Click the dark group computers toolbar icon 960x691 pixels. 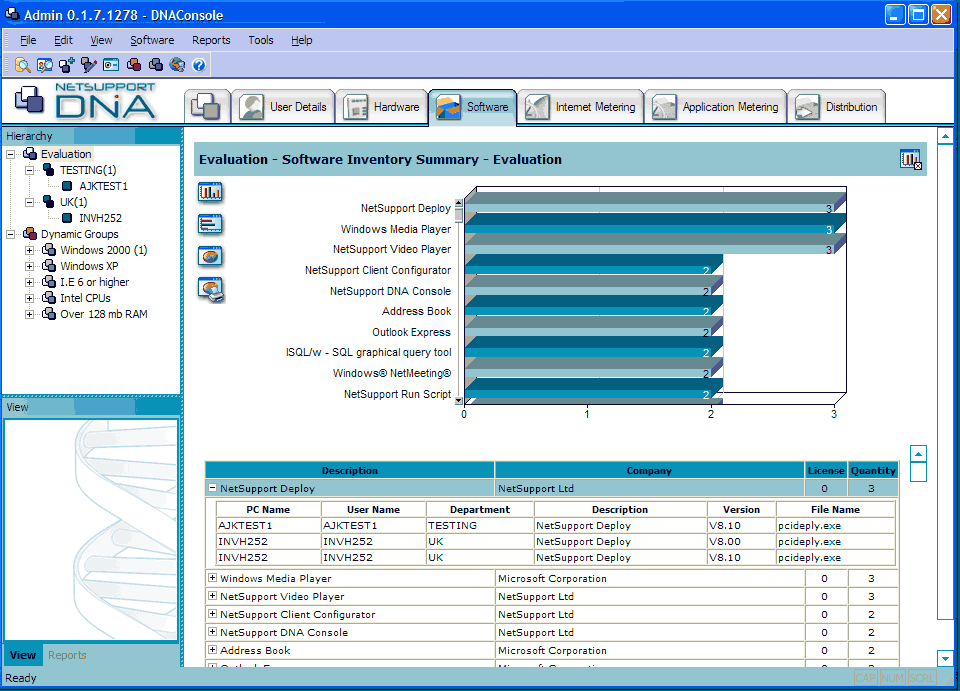(156, 65)
